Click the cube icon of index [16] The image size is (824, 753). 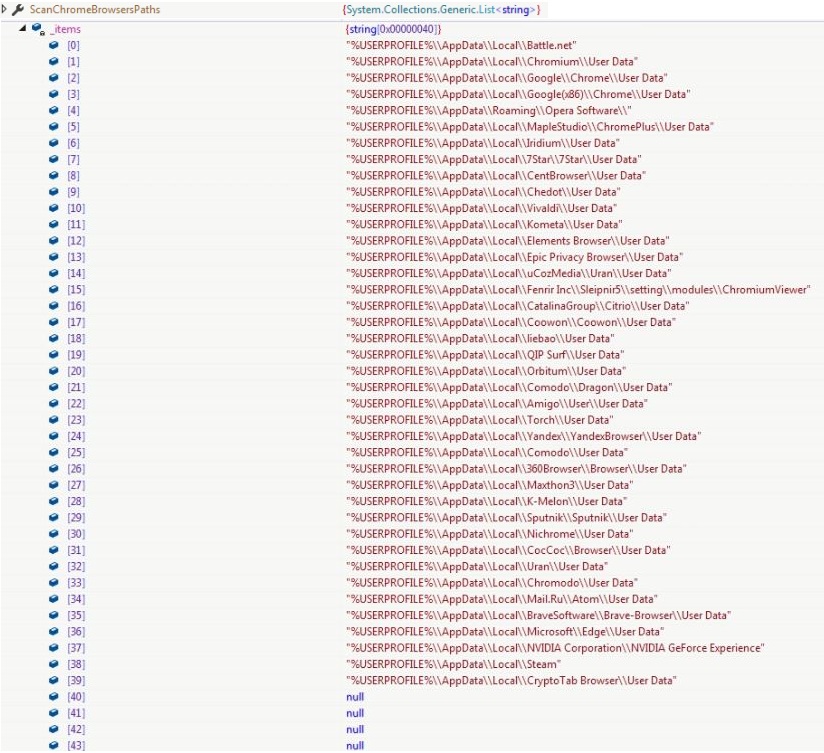54,306
